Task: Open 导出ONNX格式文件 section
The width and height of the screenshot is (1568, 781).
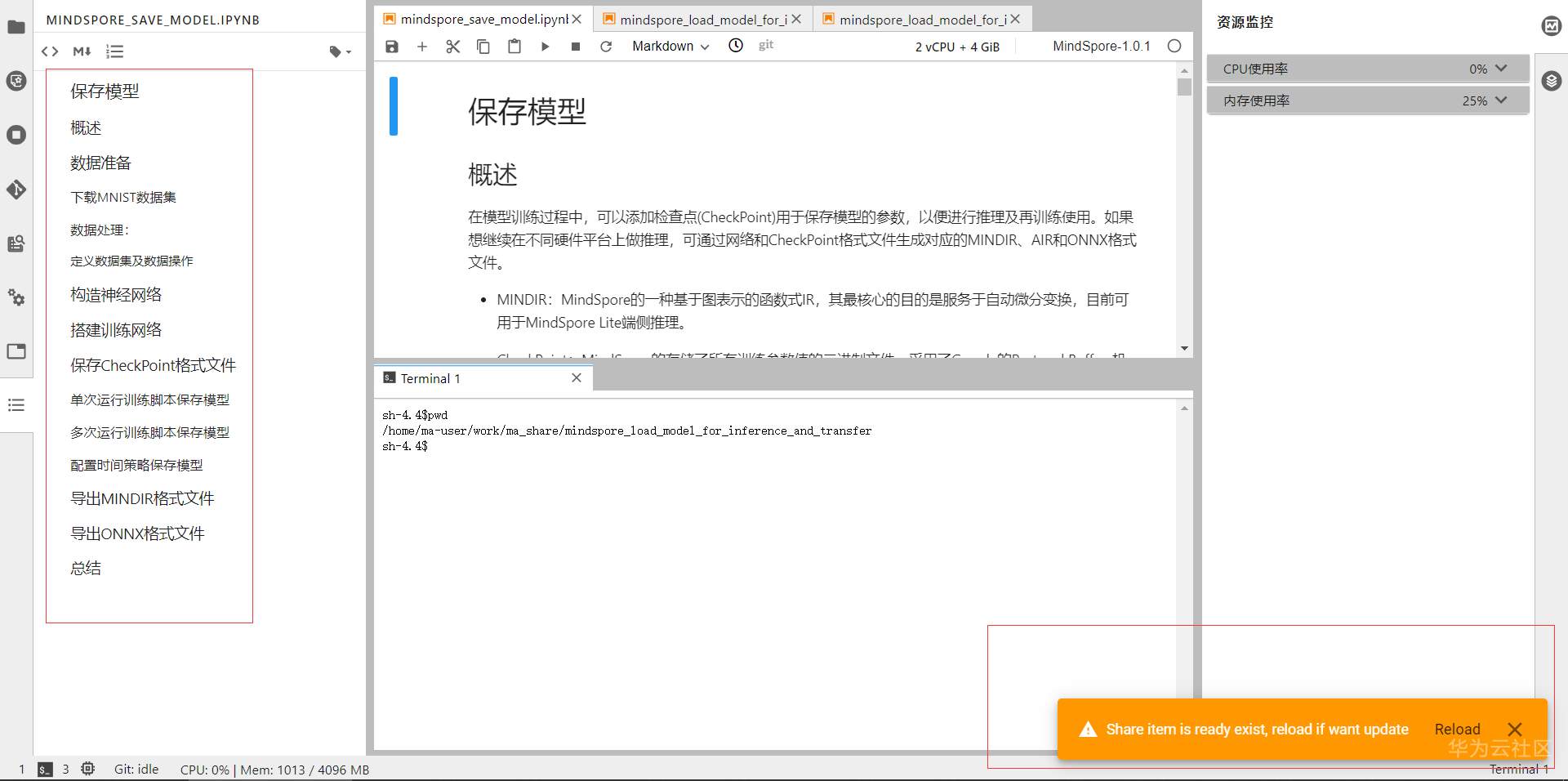Action: click(x=137, y=533)
